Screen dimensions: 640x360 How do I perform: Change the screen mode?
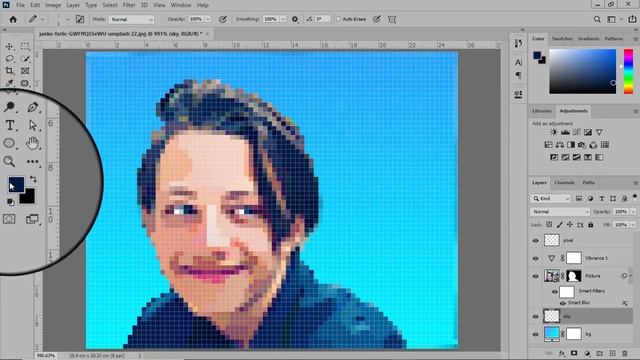pos(32,219)
